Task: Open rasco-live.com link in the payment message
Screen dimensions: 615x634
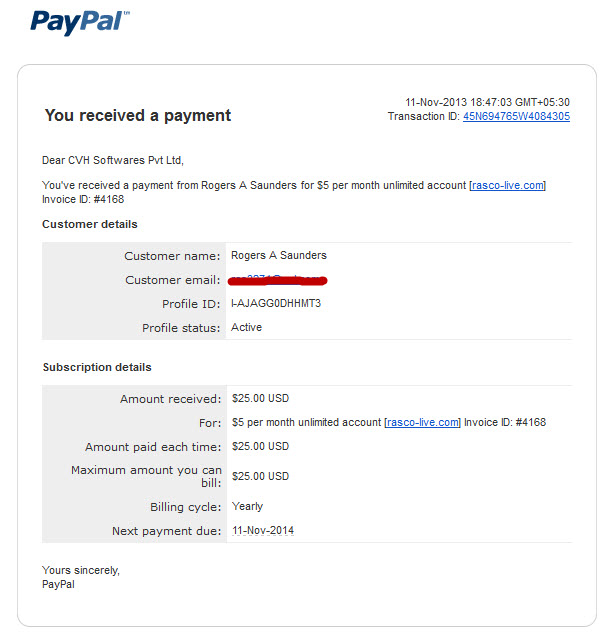Action: 508,186
